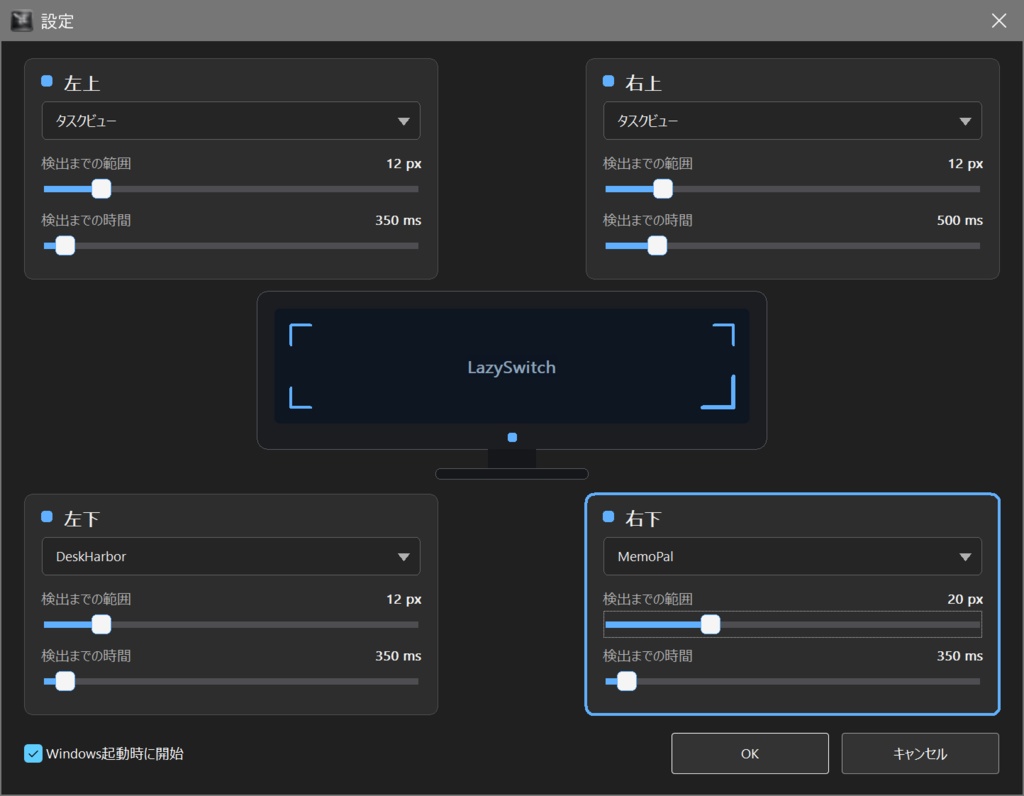
Task: Click the 検出までの範囲 slider in 右下 panel
Action: (x=792, y=625)
